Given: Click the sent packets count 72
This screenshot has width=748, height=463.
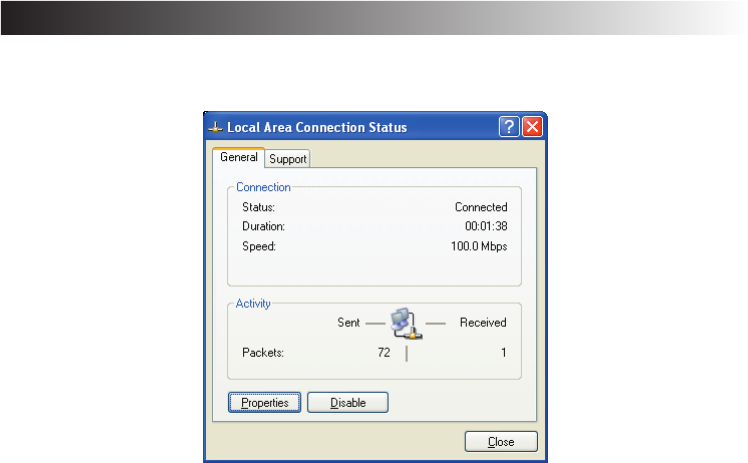Looking at the screenshot, I should point(384,352).
